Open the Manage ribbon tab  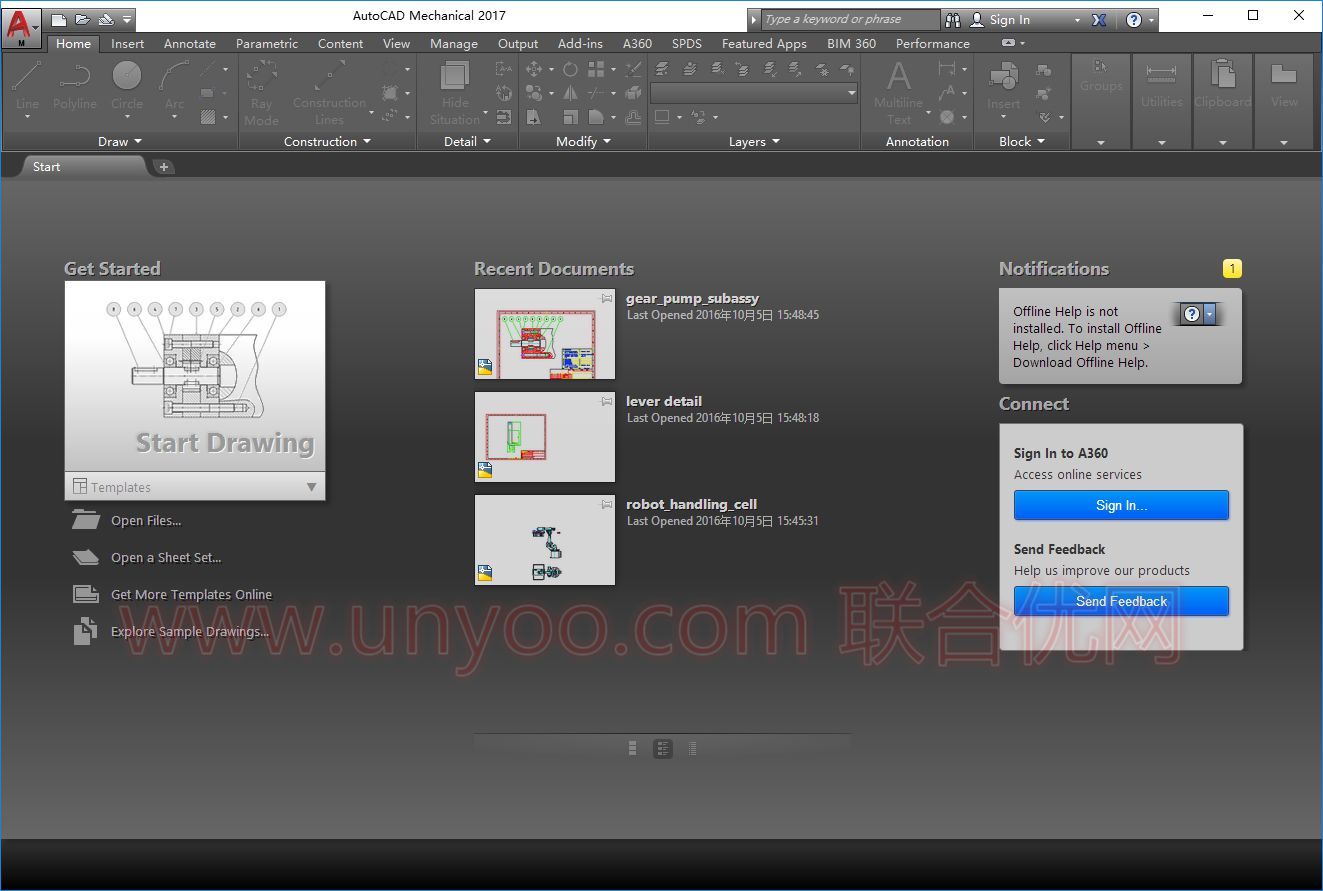[x=454, y=43]
